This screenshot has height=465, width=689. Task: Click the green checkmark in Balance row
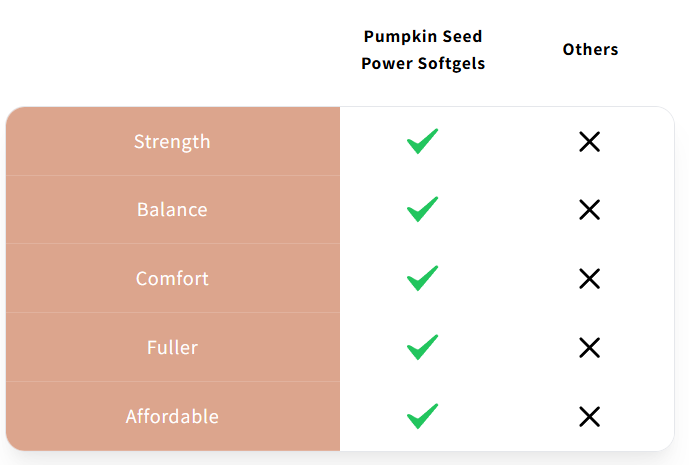423,210
